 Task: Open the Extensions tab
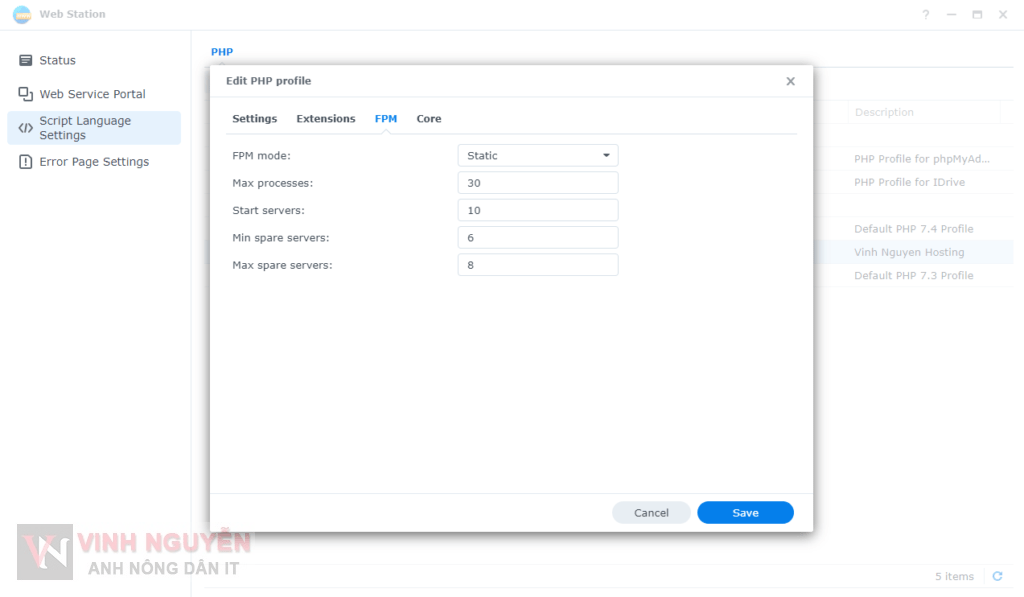325,119
